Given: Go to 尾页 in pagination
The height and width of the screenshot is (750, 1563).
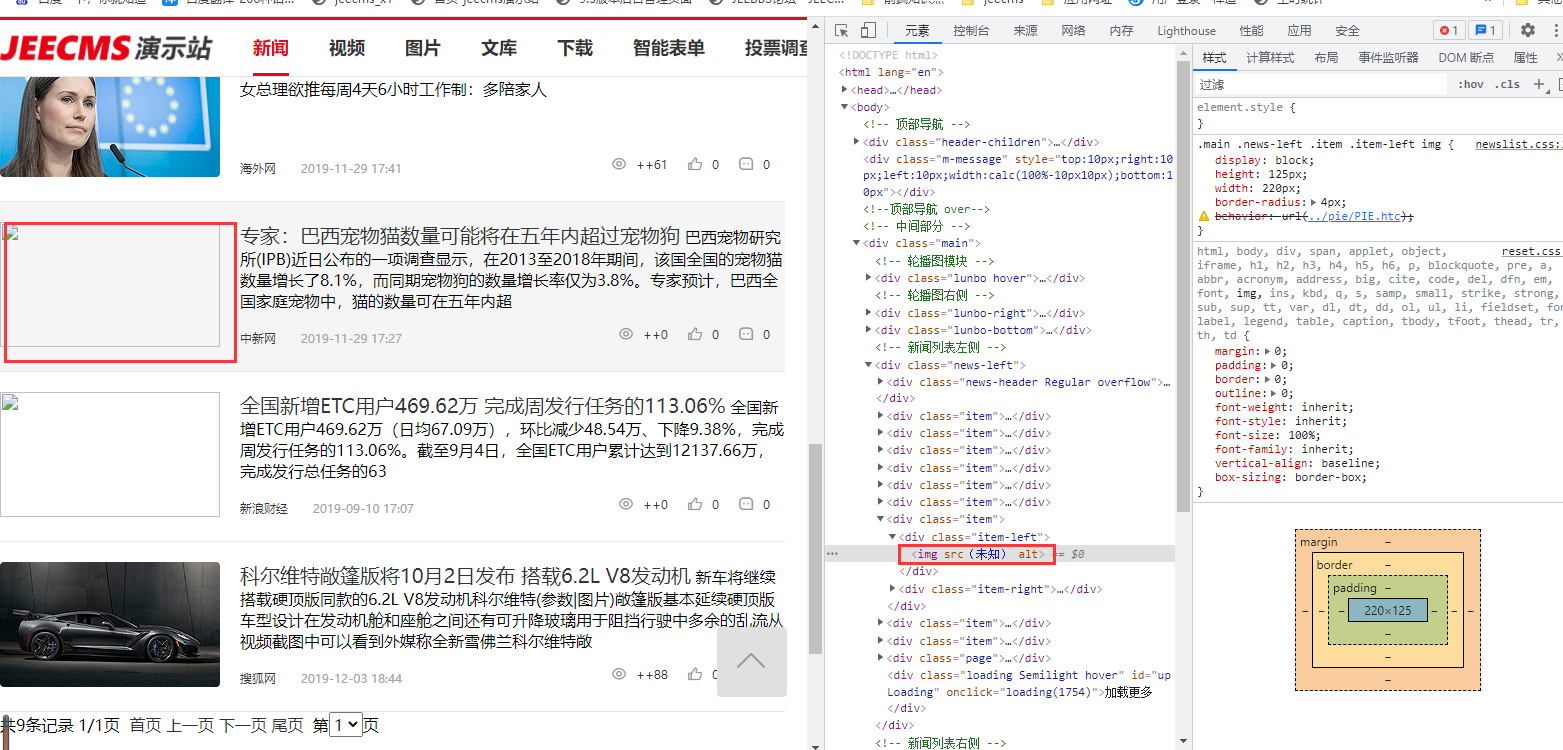Looking at the screenshot, I should (287, 726).
